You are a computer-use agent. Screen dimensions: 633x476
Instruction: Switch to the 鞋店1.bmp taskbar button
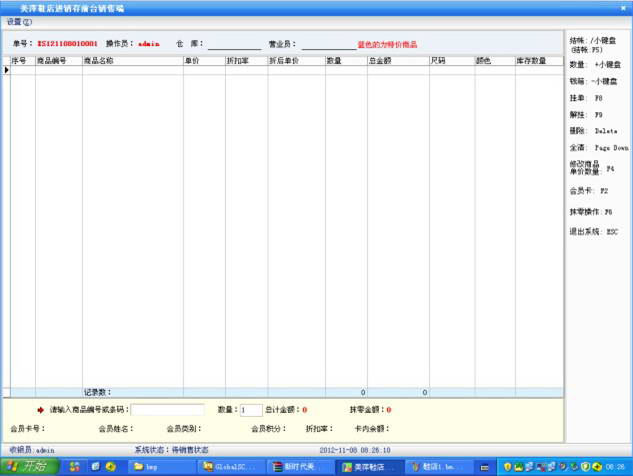pyautogui.click(x=439, y=467)
